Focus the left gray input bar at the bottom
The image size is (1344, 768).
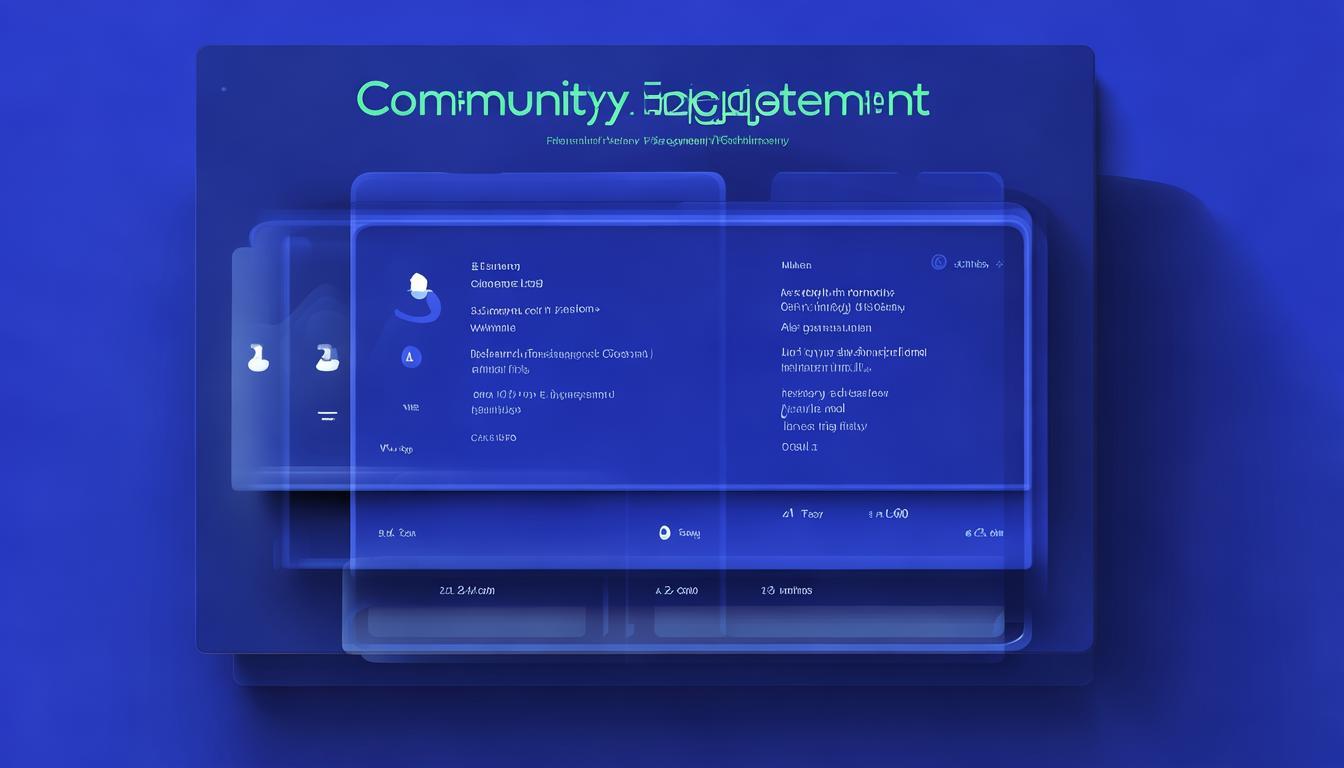click(x=476, y=622)
